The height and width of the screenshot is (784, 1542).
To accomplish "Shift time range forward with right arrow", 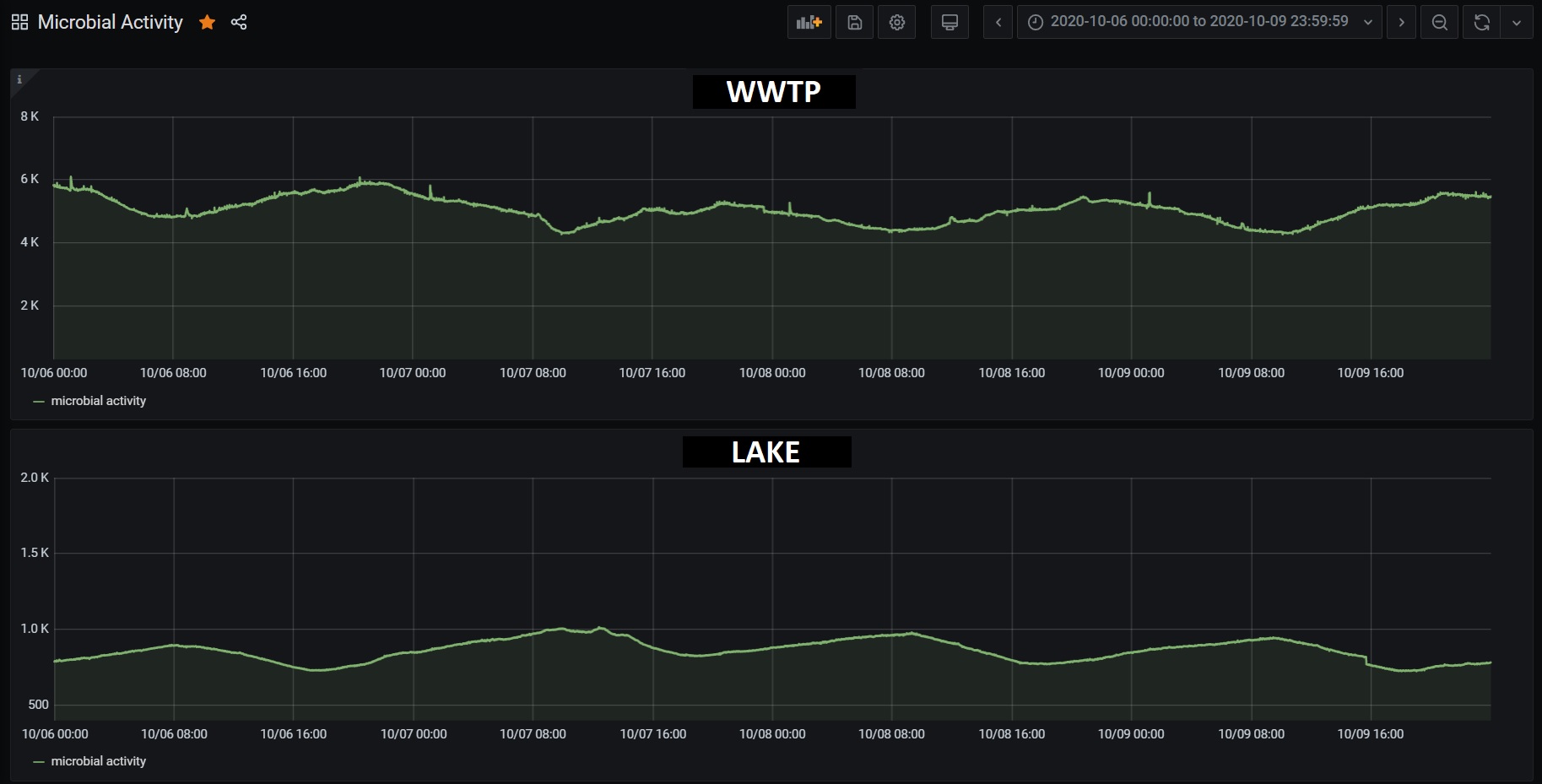I will [1401, 23].
